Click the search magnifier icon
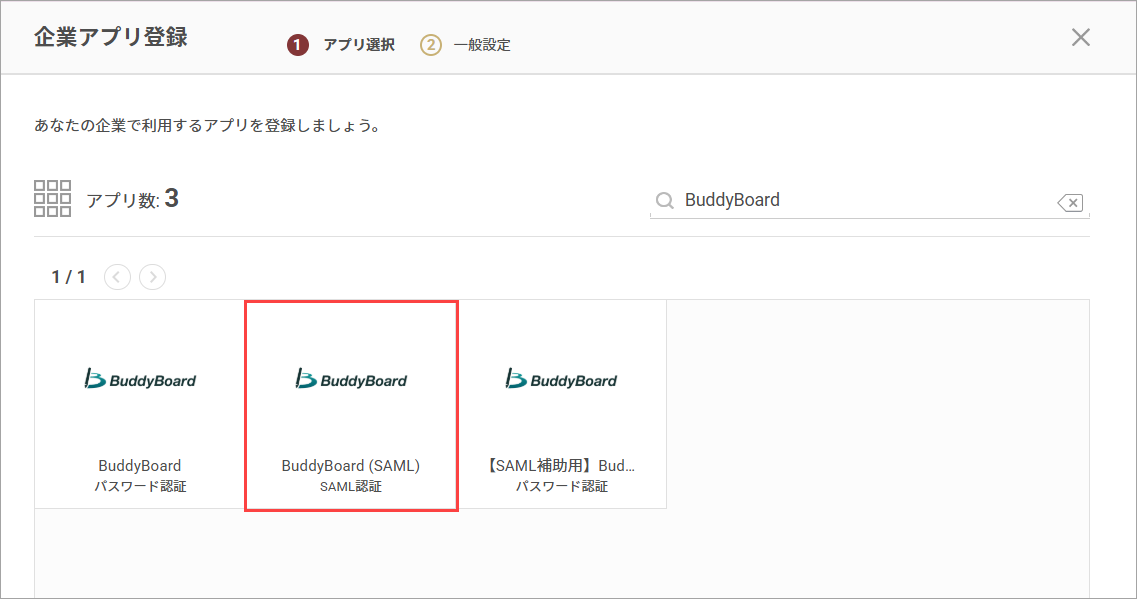The width and height of the screenshot is (1137, 599). (664, 200)
